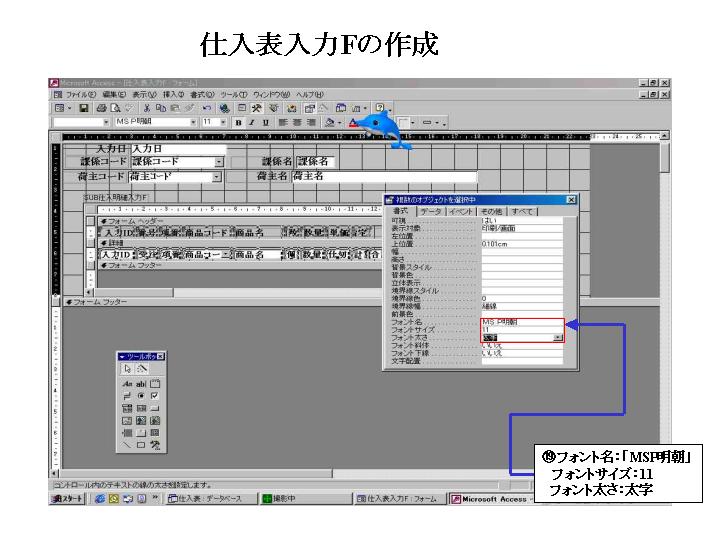Expand the View button dropdown arrow
Viewport: 720px width, 540px height.
pyautogui.click(x=70, y=109)
